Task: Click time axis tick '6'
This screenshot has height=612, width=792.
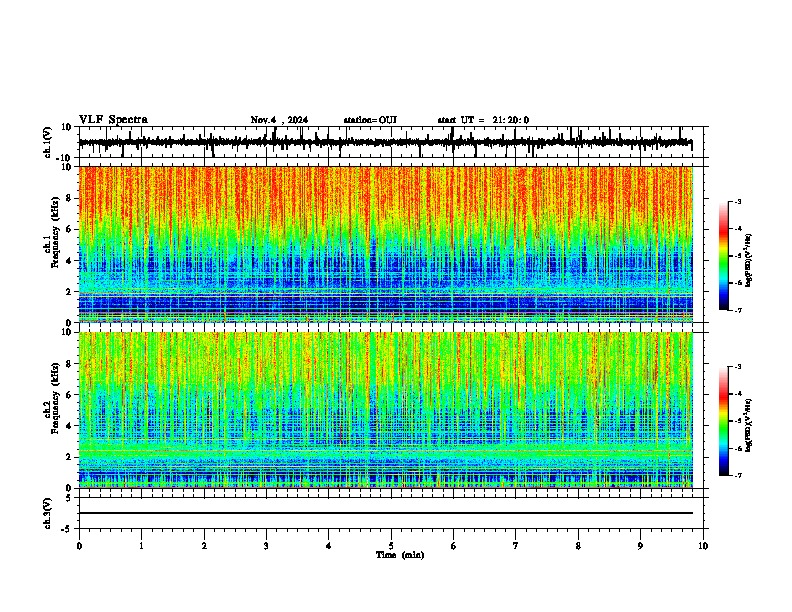Action: pyautogui.click(x=453, y=546)
